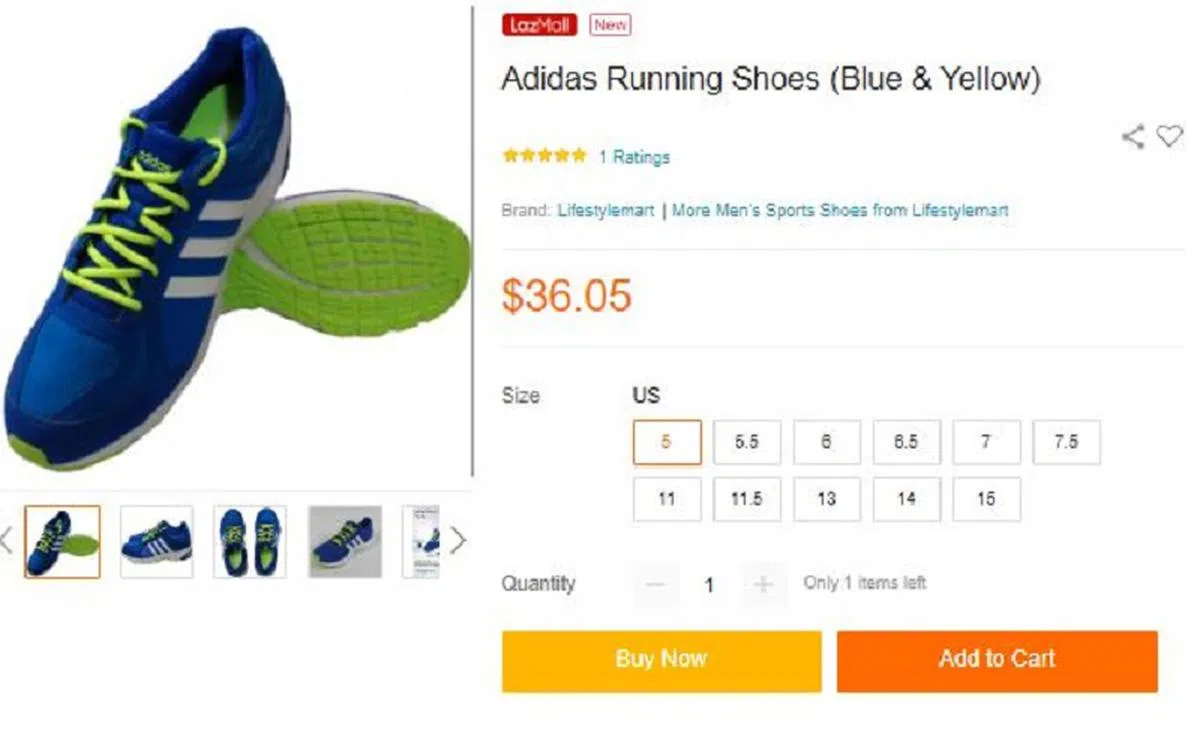Decrease quantity with minus button
Image resolution: width=1200 pixels, height=733 pixels.
click(656, 584)
